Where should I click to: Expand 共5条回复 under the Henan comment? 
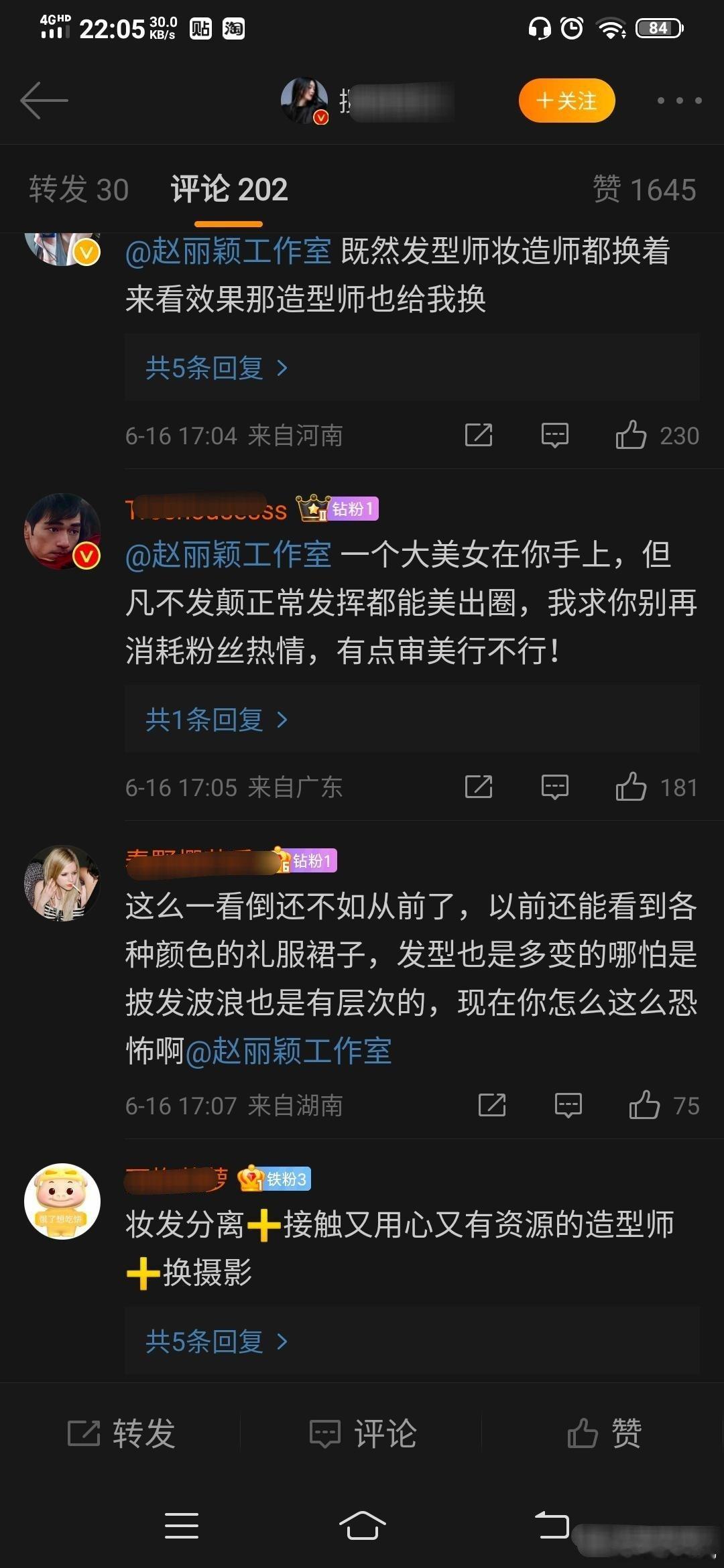coord(217,368)
